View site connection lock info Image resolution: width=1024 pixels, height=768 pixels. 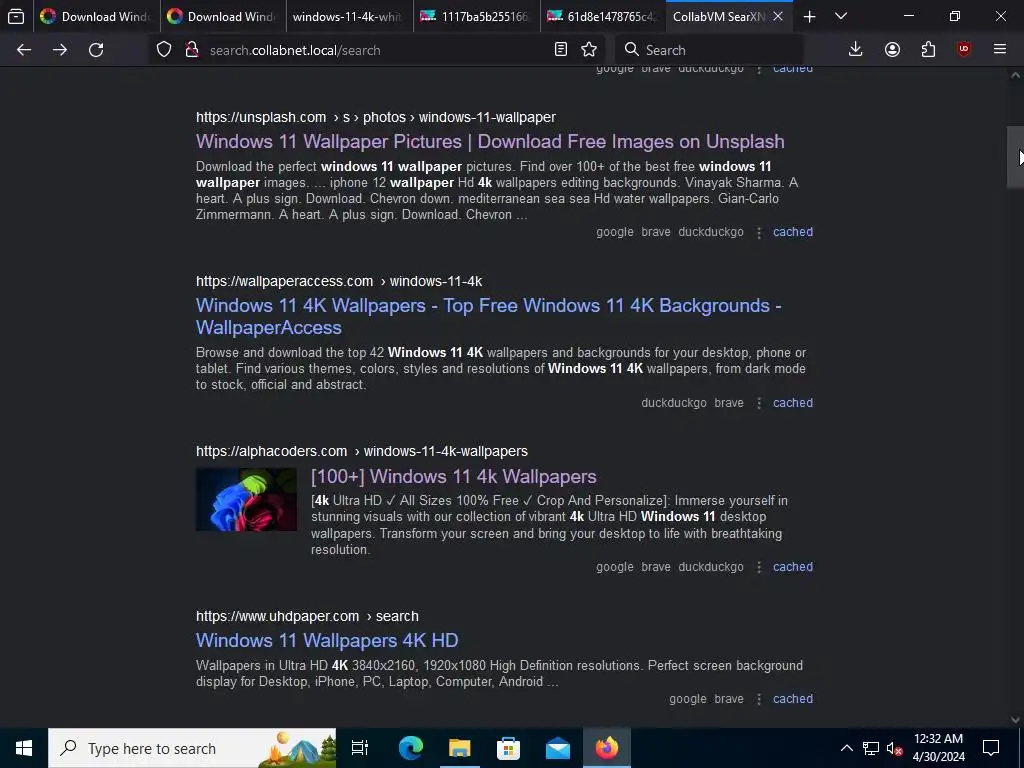point(191,50)
